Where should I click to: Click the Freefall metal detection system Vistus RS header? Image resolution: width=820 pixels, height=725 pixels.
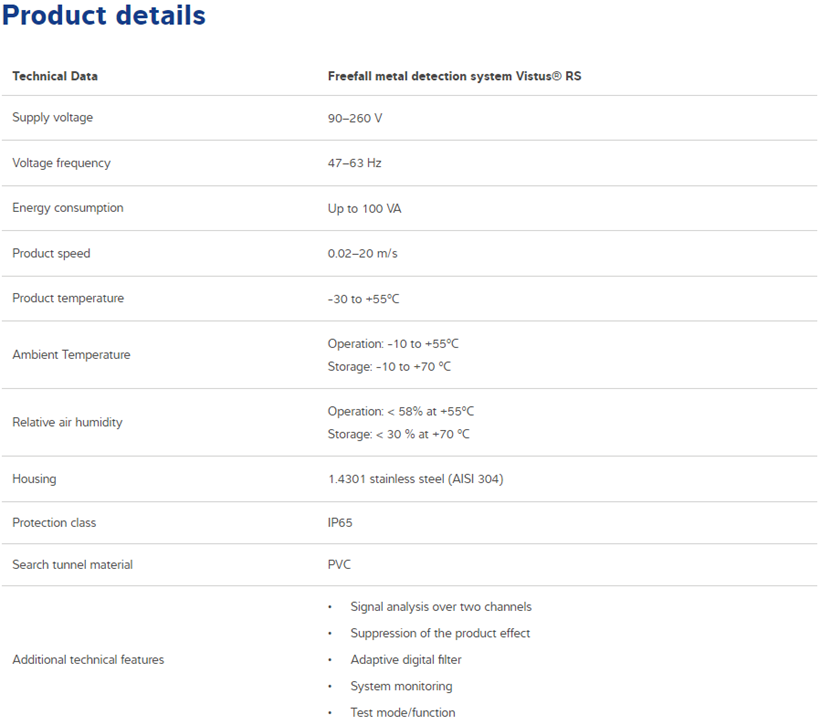click(454, 76)
